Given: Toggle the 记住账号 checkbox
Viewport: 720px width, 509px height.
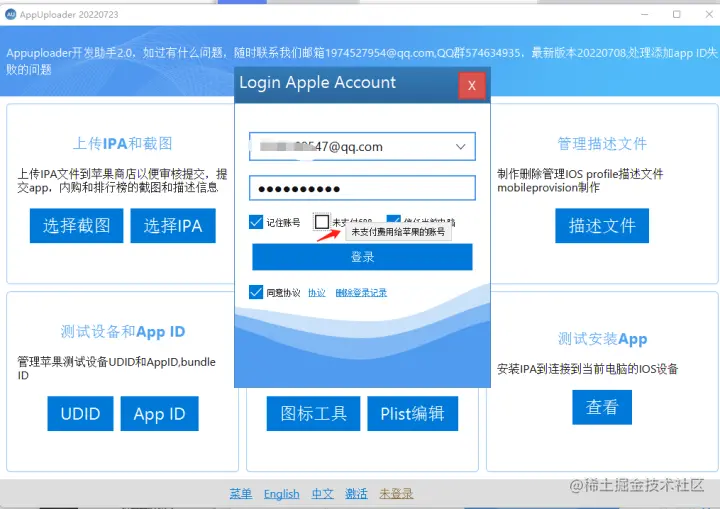Looking at the screenshot, I should point(256,222).
